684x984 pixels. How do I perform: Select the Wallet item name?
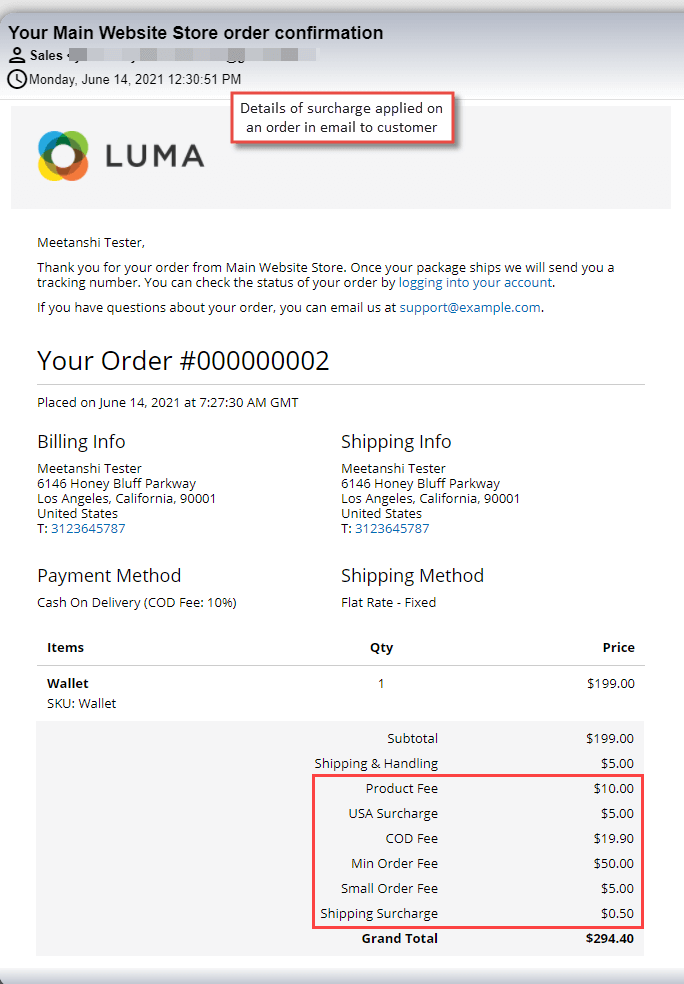pos(68,683)
